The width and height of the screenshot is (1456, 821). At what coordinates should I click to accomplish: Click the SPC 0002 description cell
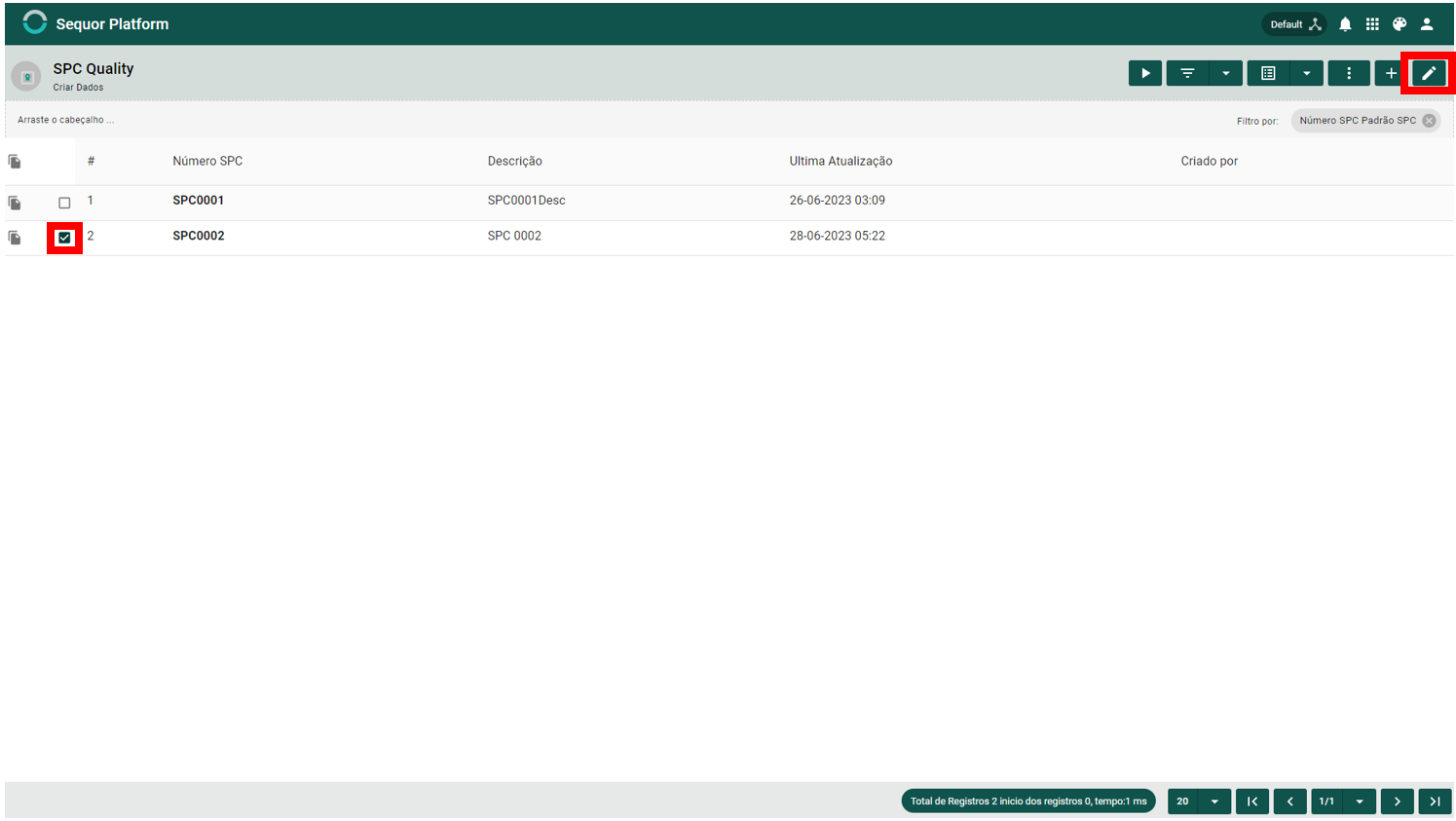click(514, 236)
